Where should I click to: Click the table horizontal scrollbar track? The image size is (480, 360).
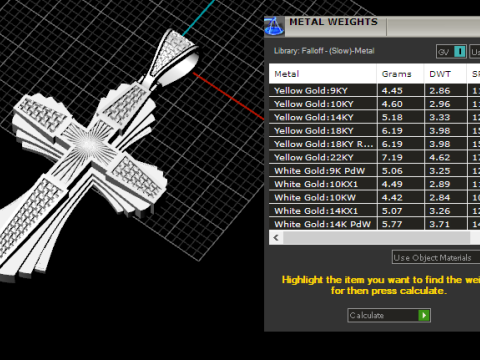coord(377,238)
